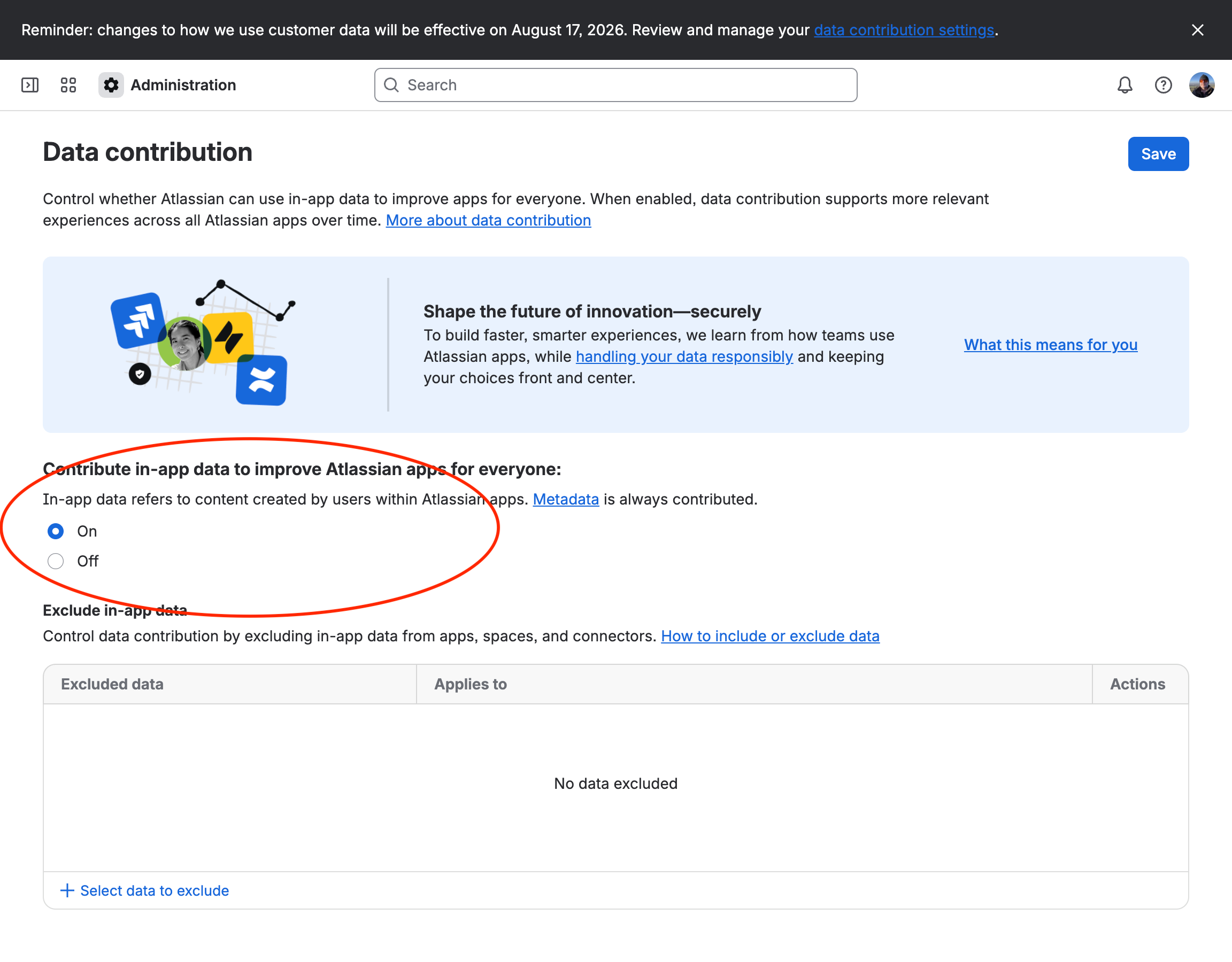Click the Shape the future of innovation heading
Image resolution: width=1232 pixels, height=962 pixels.
coord(592,311)
